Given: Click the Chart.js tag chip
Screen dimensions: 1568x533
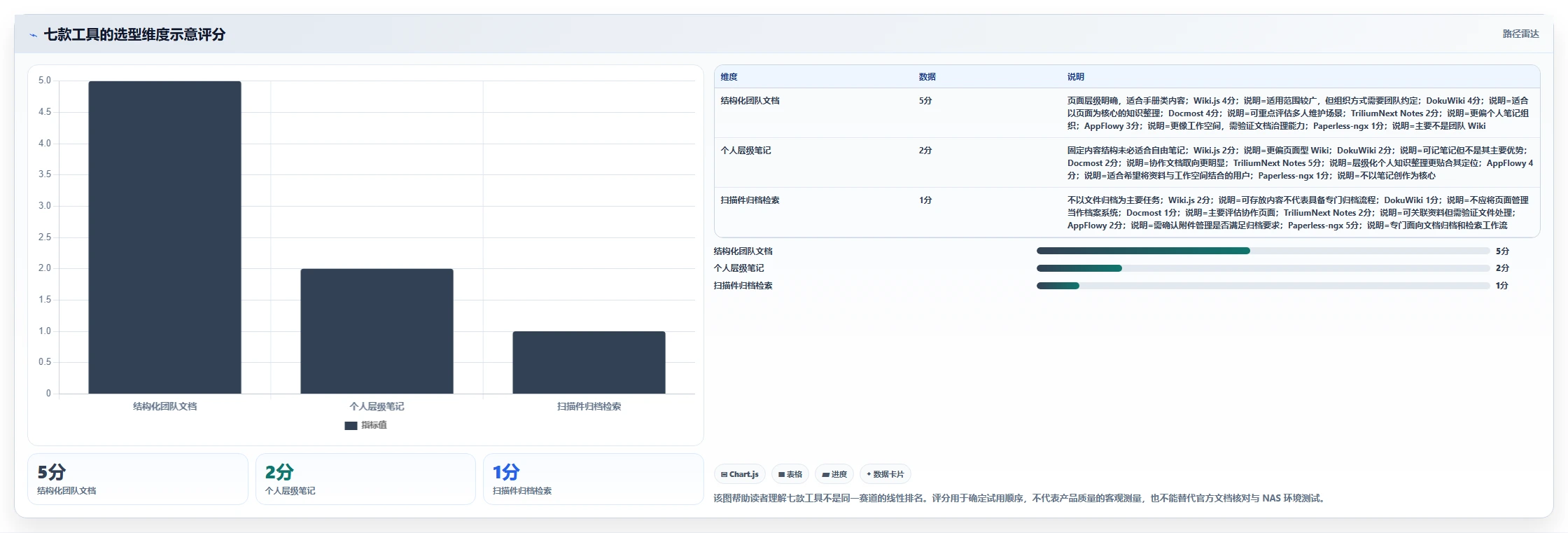Looking at the screenshot, I should 740,474.
